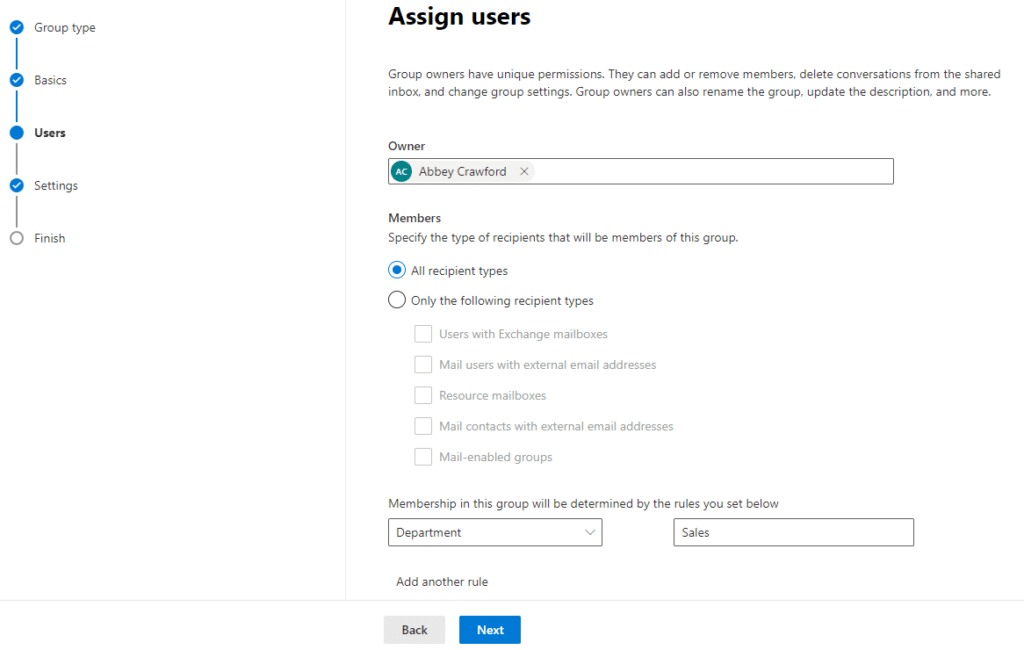Click the Users step circle icon

tap(16, 133)
